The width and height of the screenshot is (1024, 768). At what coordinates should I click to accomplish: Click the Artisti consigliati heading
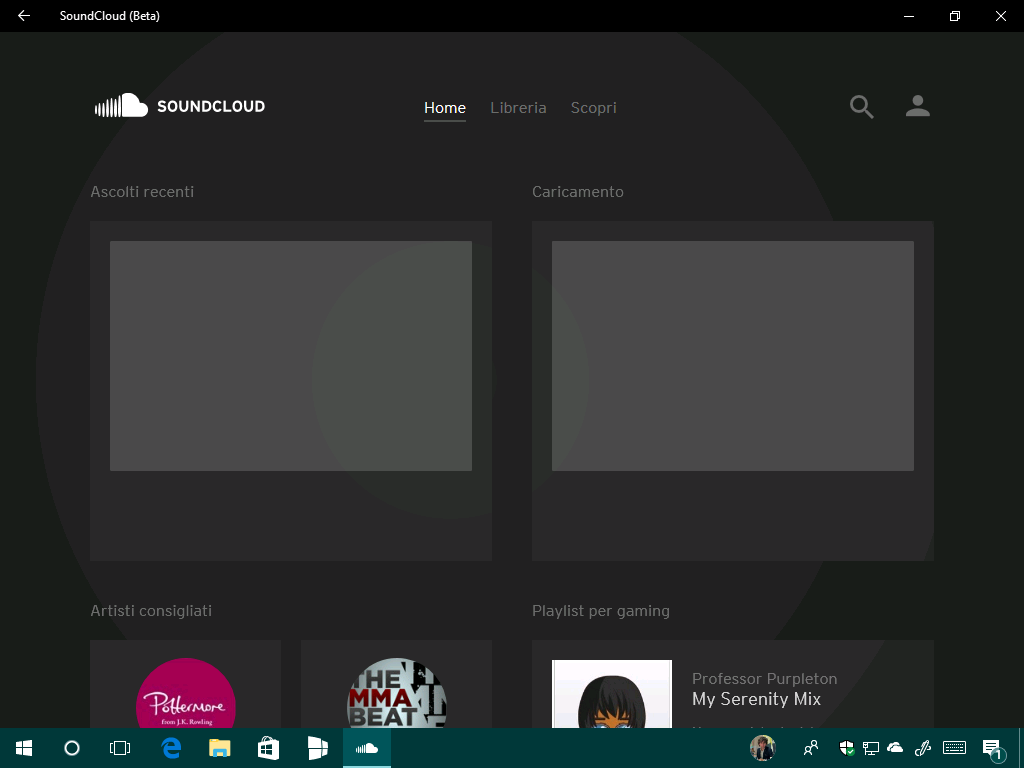pos(151,611)
